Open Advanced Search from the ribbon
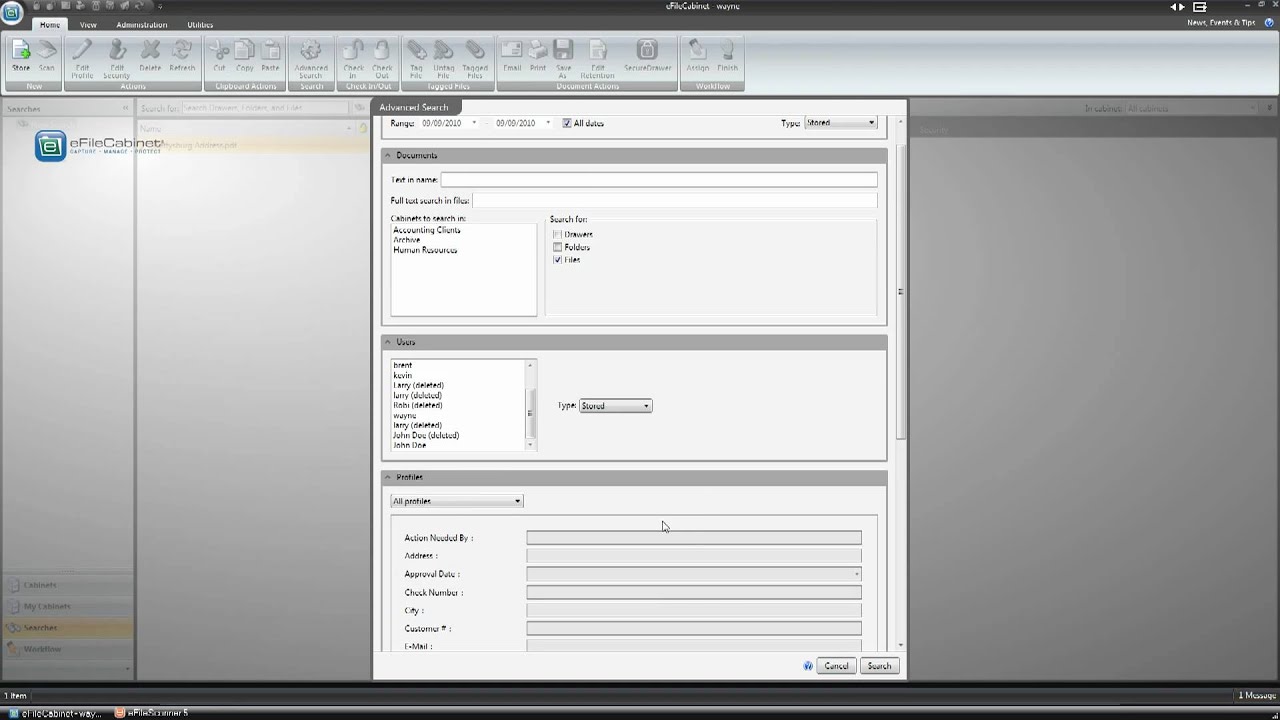1280x720 pixels. pyautogui.click(x=311, y=59)
